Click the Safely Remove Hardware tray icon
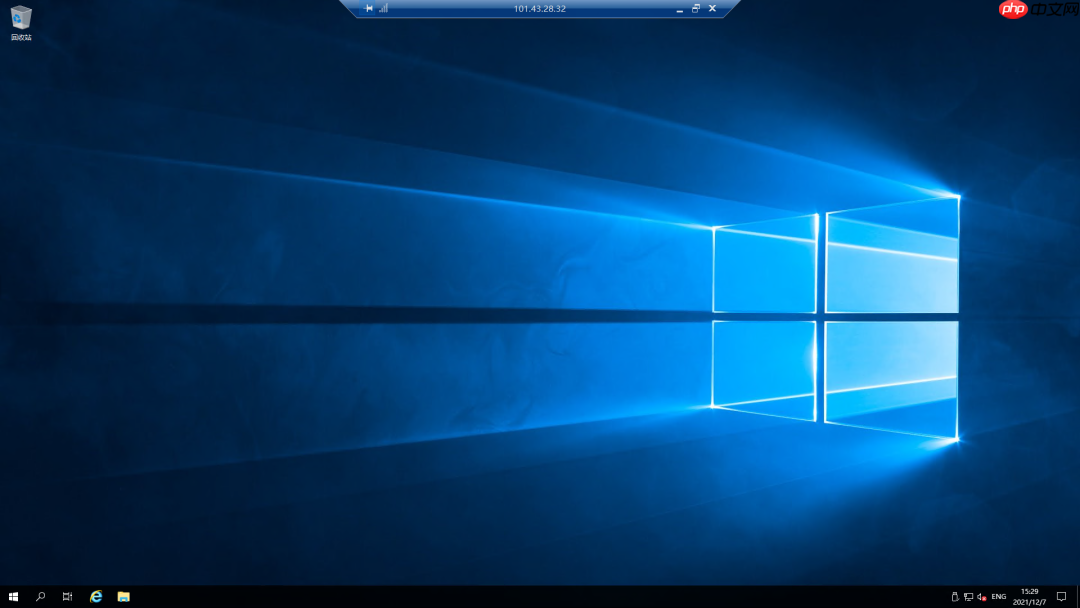This screenshot has height=608, width=1080. (x=955, y=596)
